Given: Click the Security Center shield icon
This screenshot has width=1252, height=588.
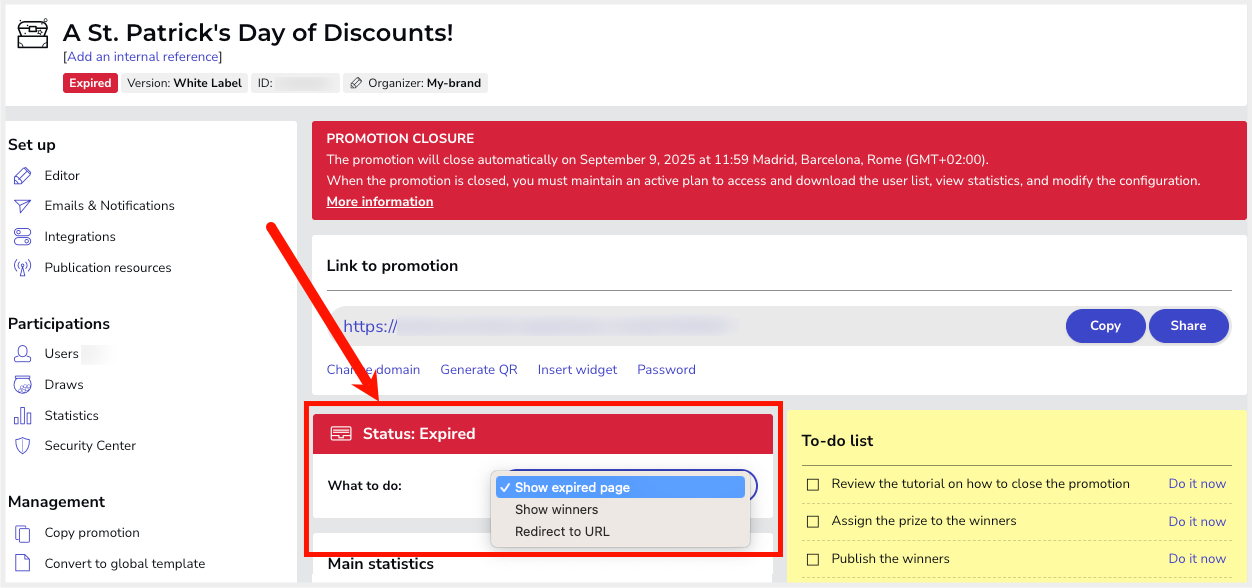Looking at the screenshot, I should (22, 446).
